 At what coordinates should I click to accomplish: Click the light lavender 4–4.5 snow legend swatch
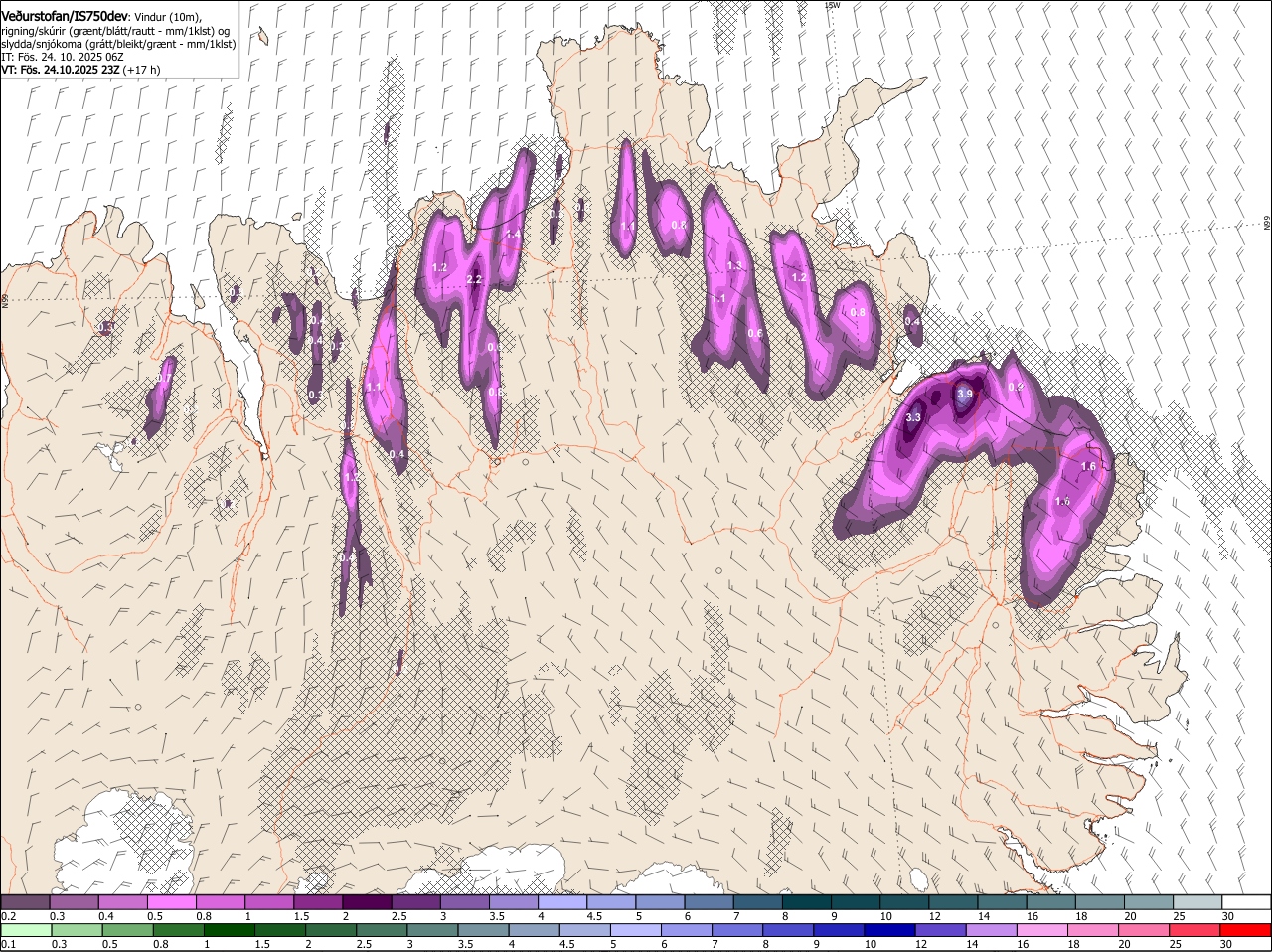562,901
